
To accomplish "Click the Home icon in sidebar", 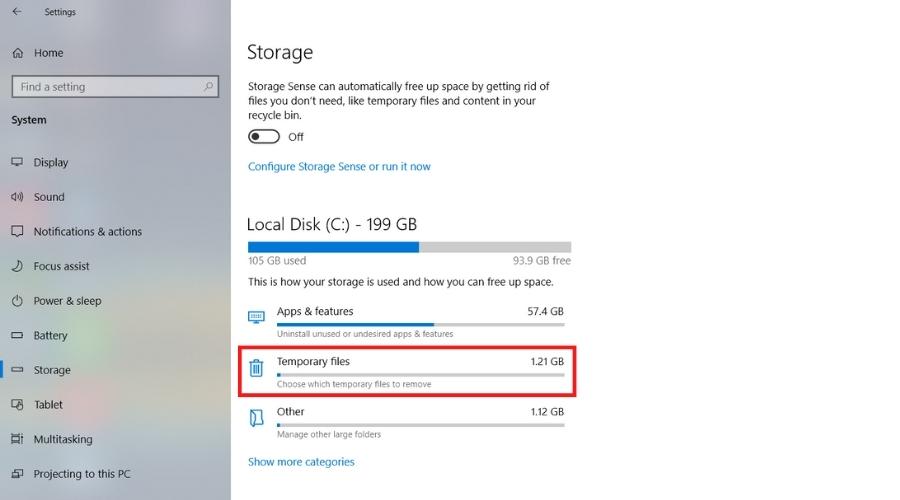I will (18, 53).
